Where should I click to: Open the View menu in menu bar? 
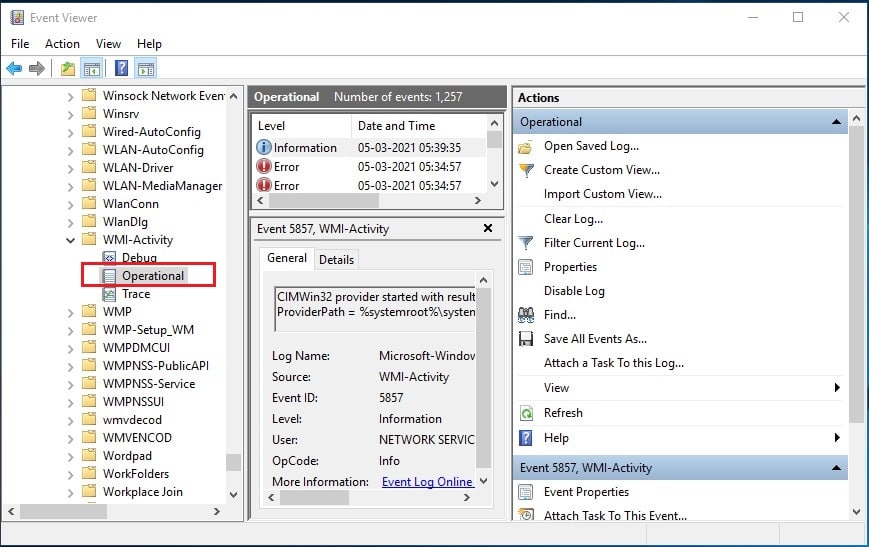[x=108, y=44]
